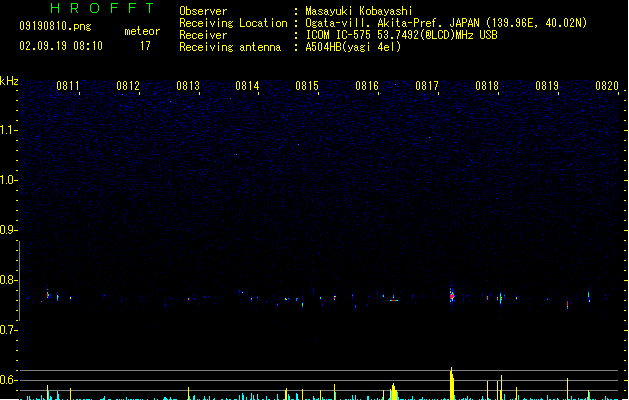Click the 0817 time marker
Viewport: 629px width, 400px height.
427,86
